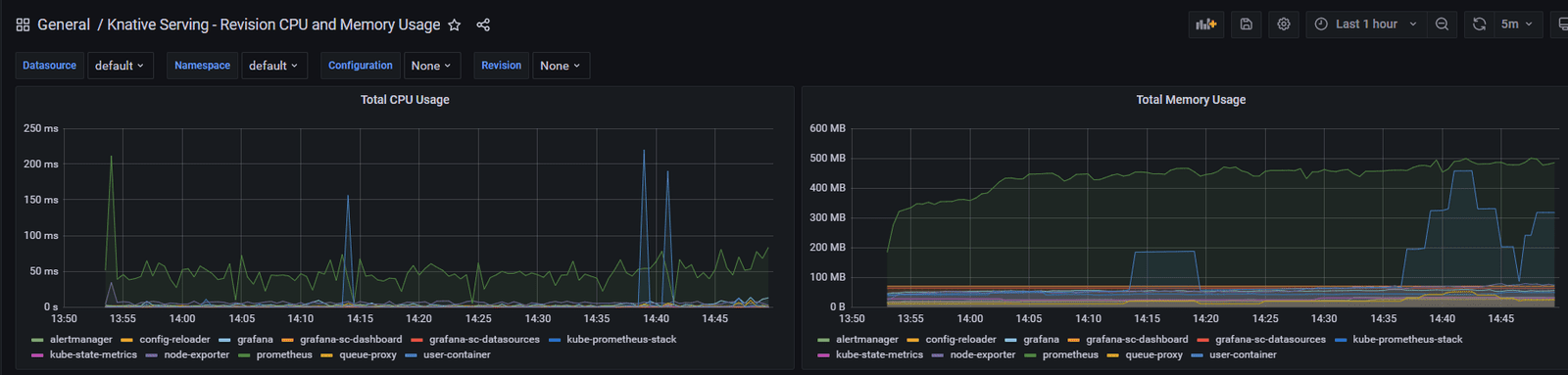Toggle node-exporter series in CPU legend
Screen dimensions: 1568x375
(x=196, y=355)
